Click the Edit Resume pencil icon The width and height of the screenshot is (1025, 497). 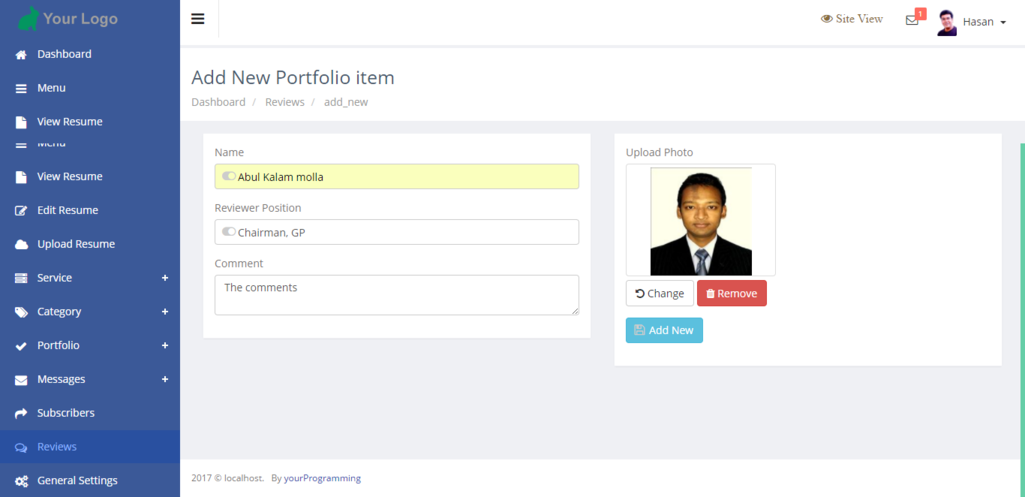click(x=21, y=211)
